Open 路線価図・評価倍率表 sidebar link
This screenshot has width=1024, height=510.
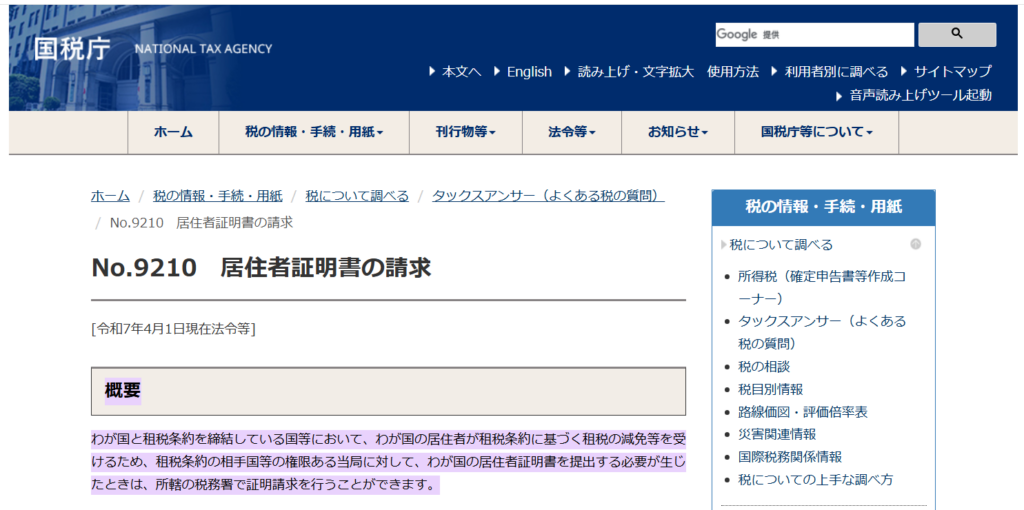tap(802, 411)
